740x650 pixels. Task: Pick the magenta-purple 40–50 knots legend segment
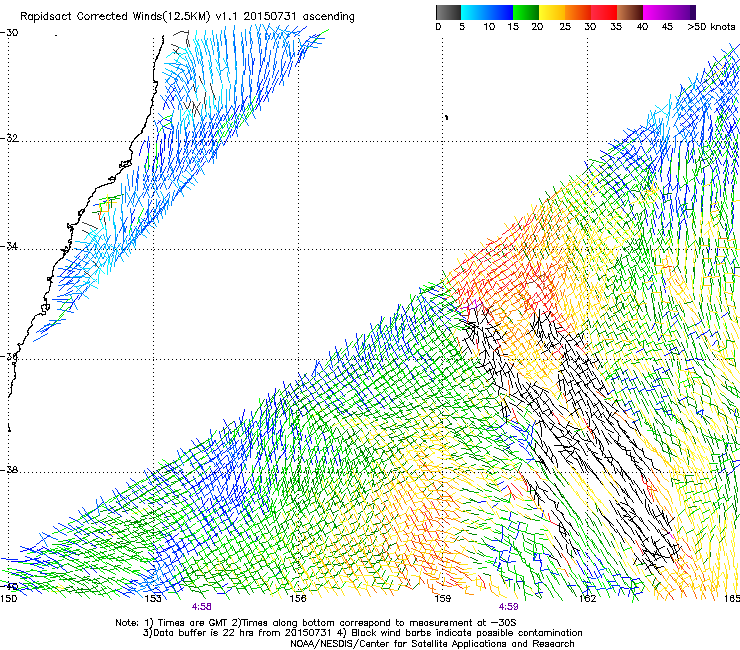click(669, 12)
